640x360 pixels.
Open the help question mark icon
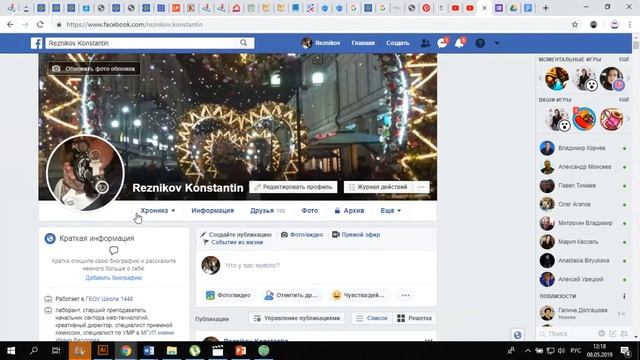coord(480,43)
